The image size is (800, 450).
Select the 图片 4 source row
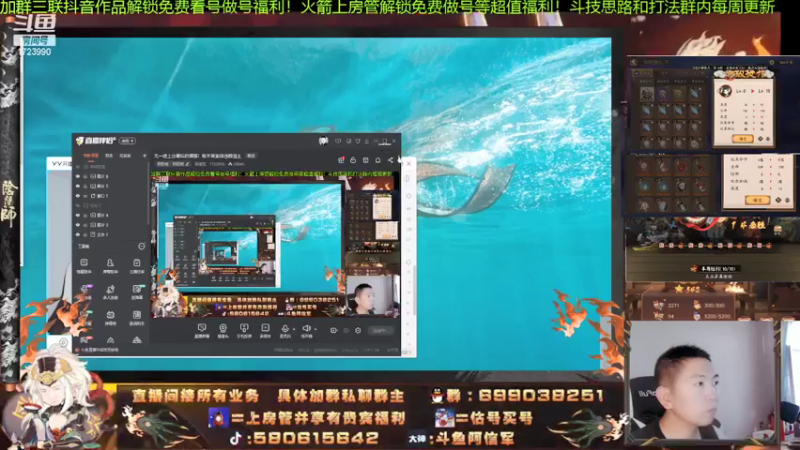pos(110,215)
